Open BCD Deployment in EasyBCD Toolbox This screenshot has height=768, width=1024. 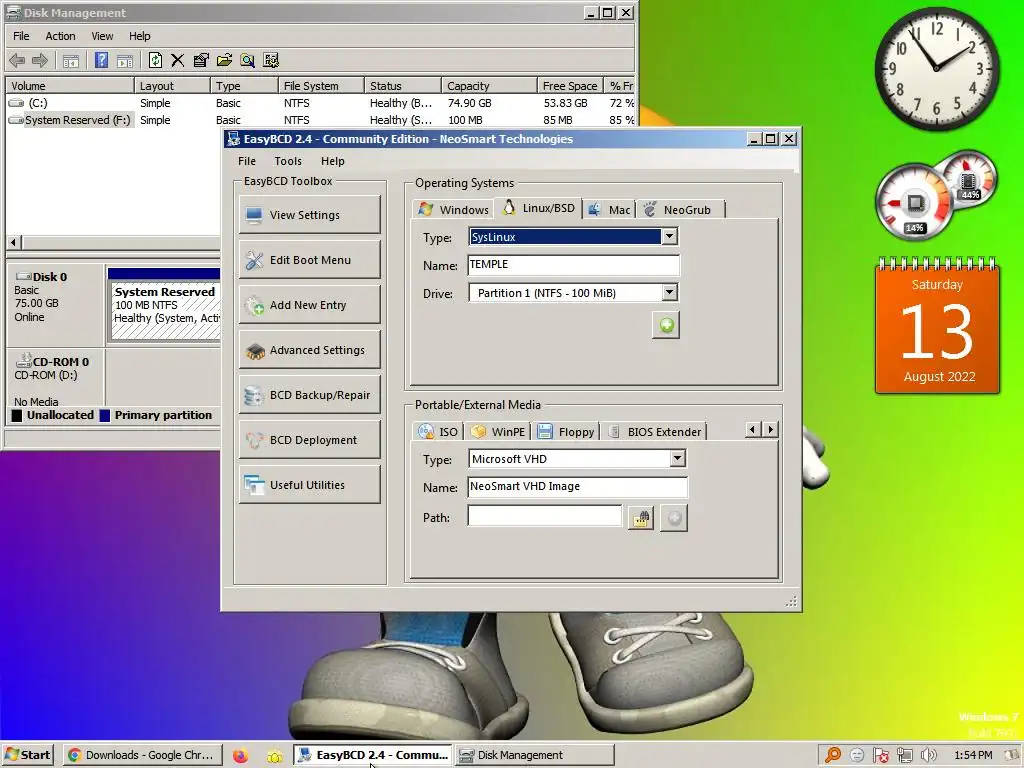(310, 440)
